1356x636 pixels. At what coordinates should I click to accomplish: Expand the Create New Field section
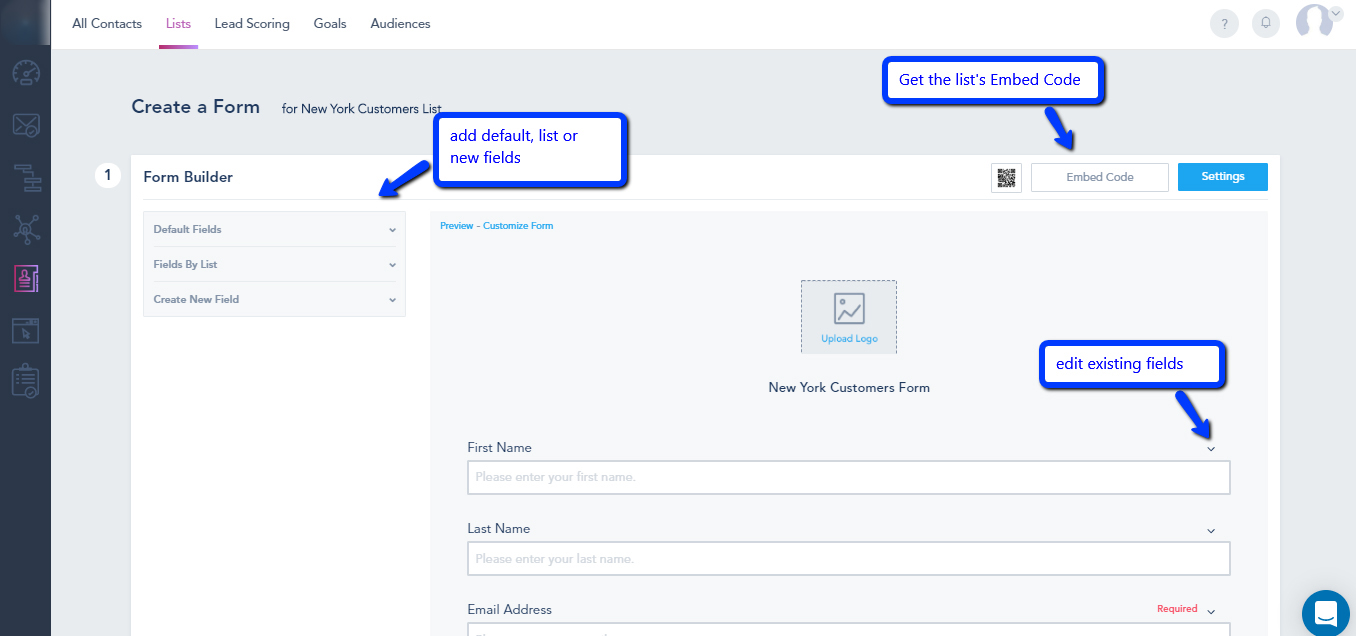tap(274, 299)
